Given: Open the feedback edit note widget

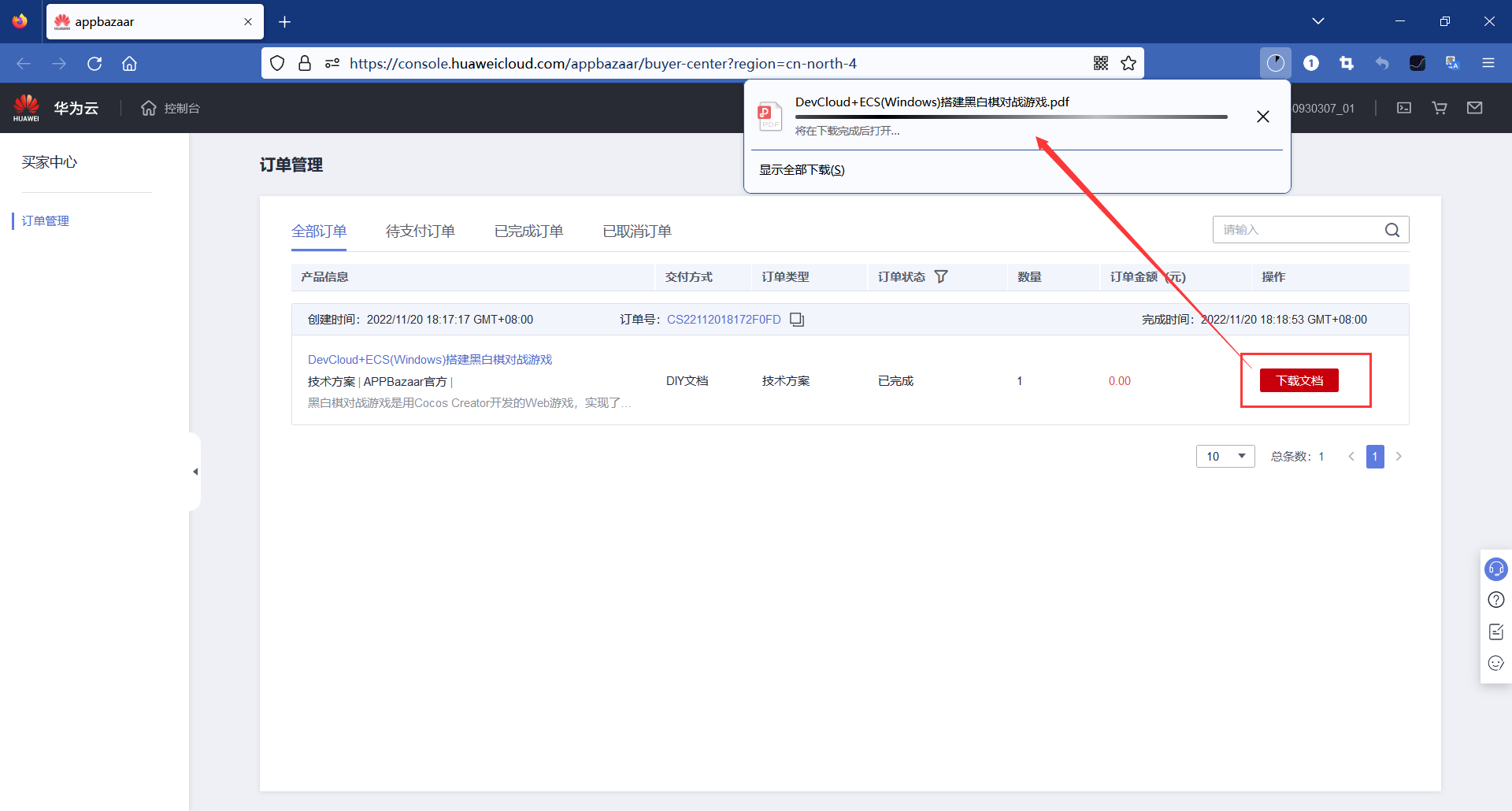Looking at the screenshot, I should 1496,631.
